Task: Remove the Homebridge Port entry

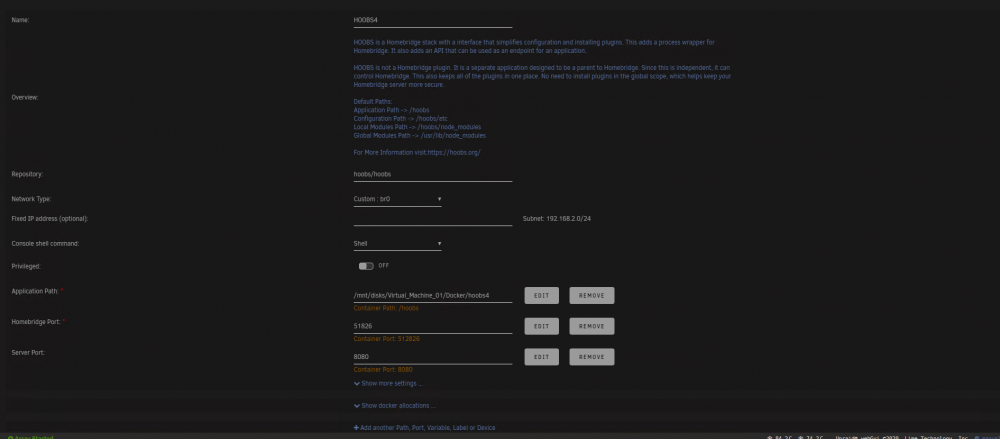Action: 592,326
